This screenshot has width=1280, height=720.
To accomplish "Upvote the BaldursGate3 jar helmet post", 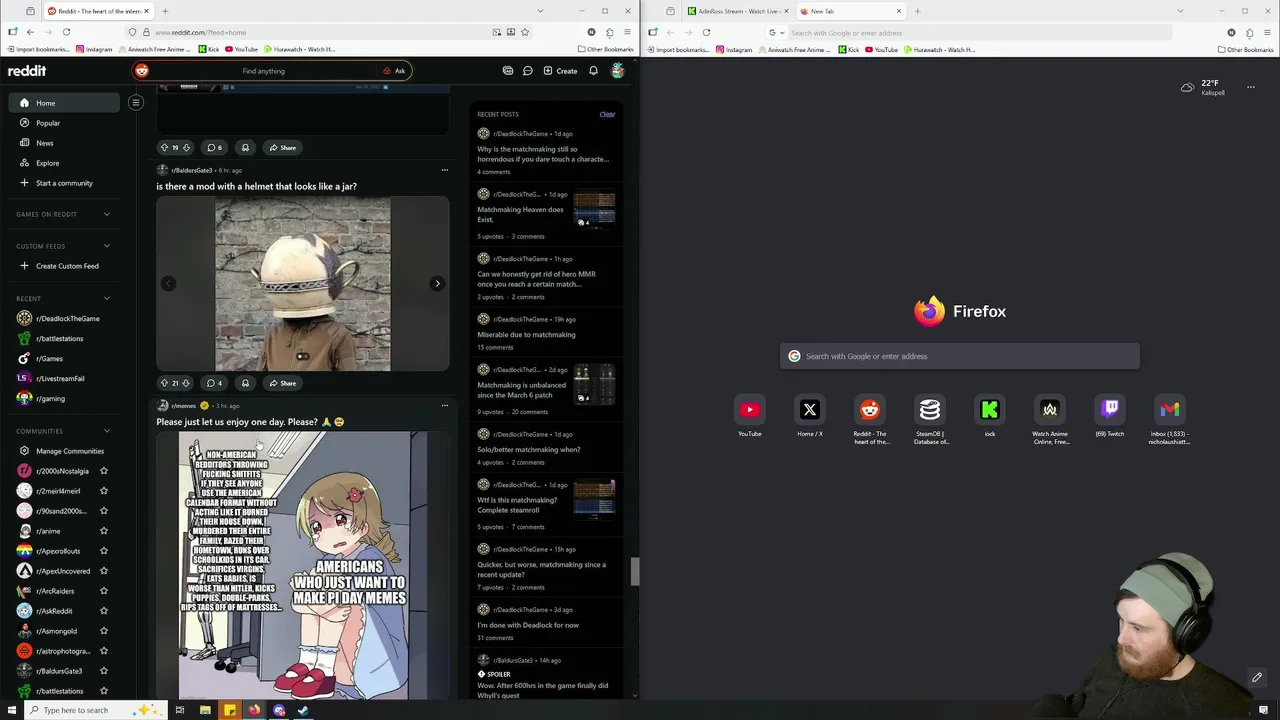I will [x=164, y=383].
